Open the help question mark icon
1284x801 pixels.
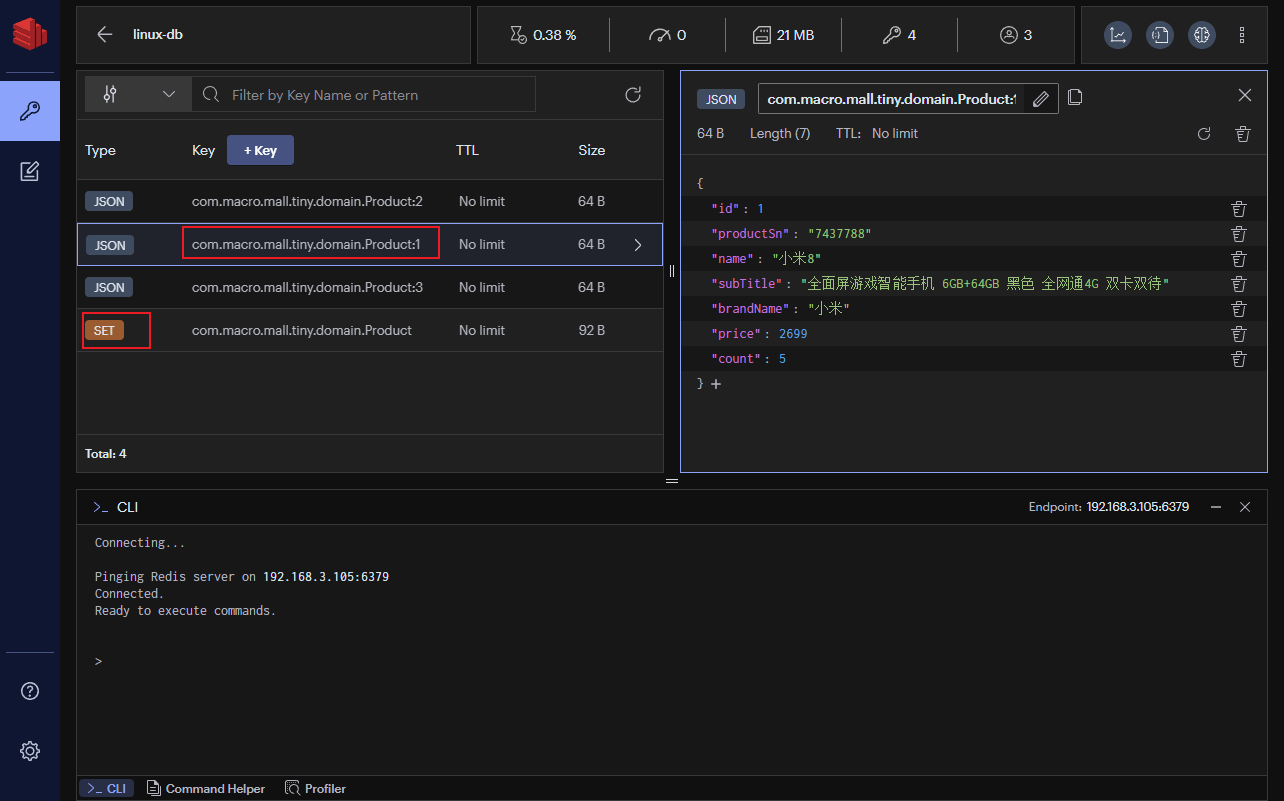(30, 691)
